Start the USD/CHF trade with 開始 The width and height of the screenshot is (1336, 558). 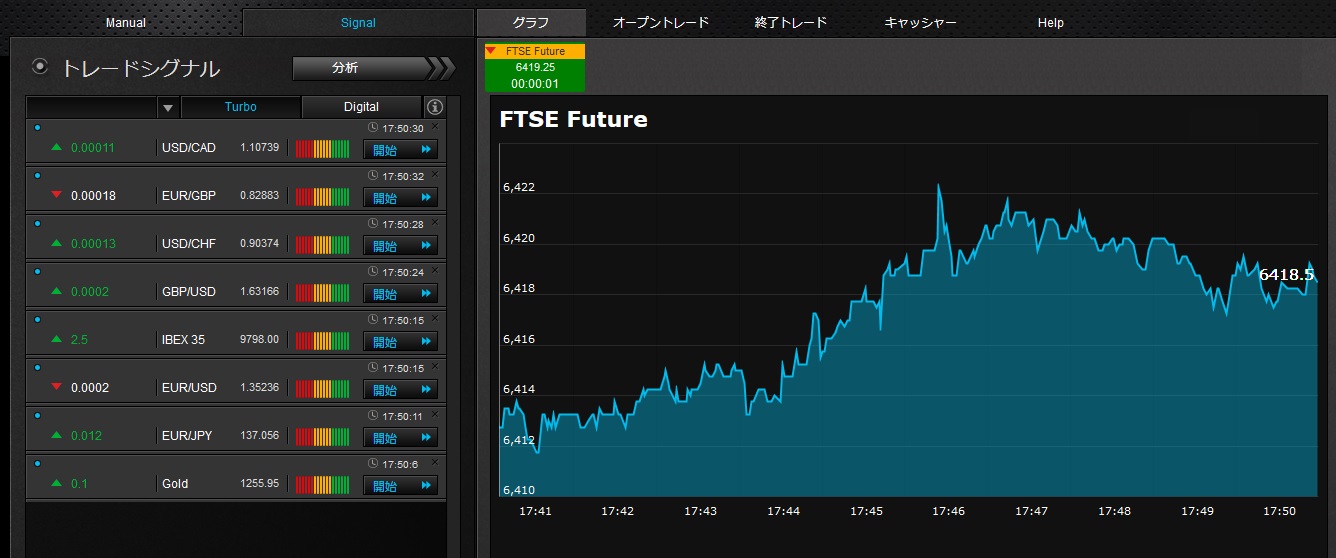400,246
